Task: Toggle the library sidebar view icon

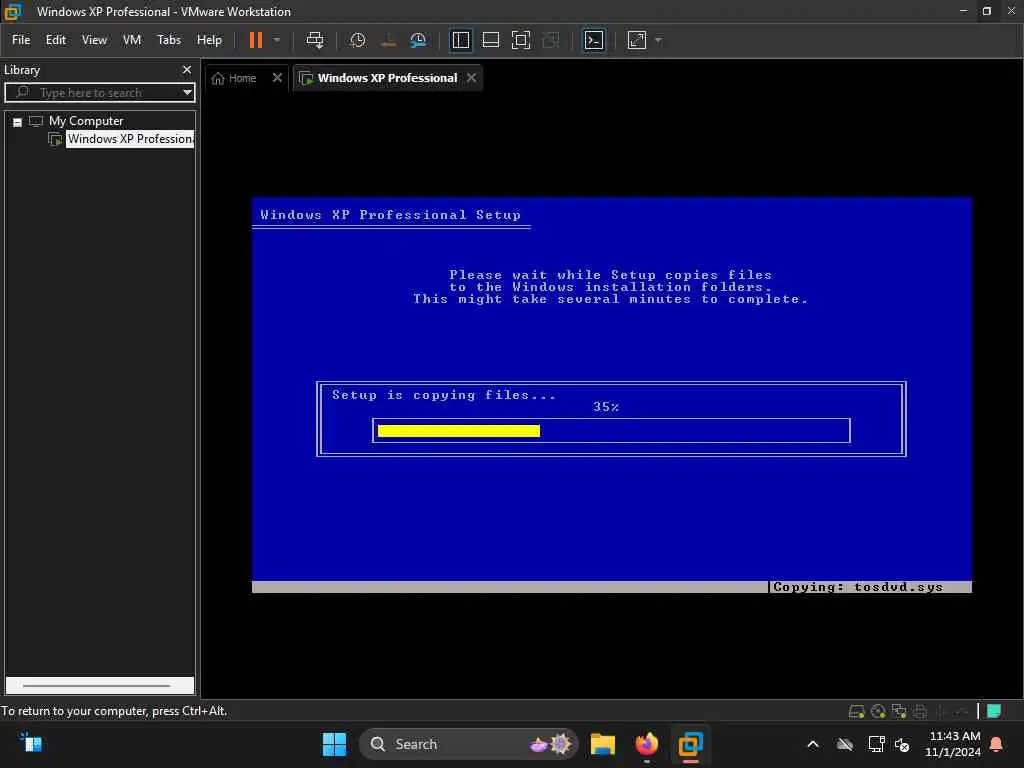Action: point(461,40)
